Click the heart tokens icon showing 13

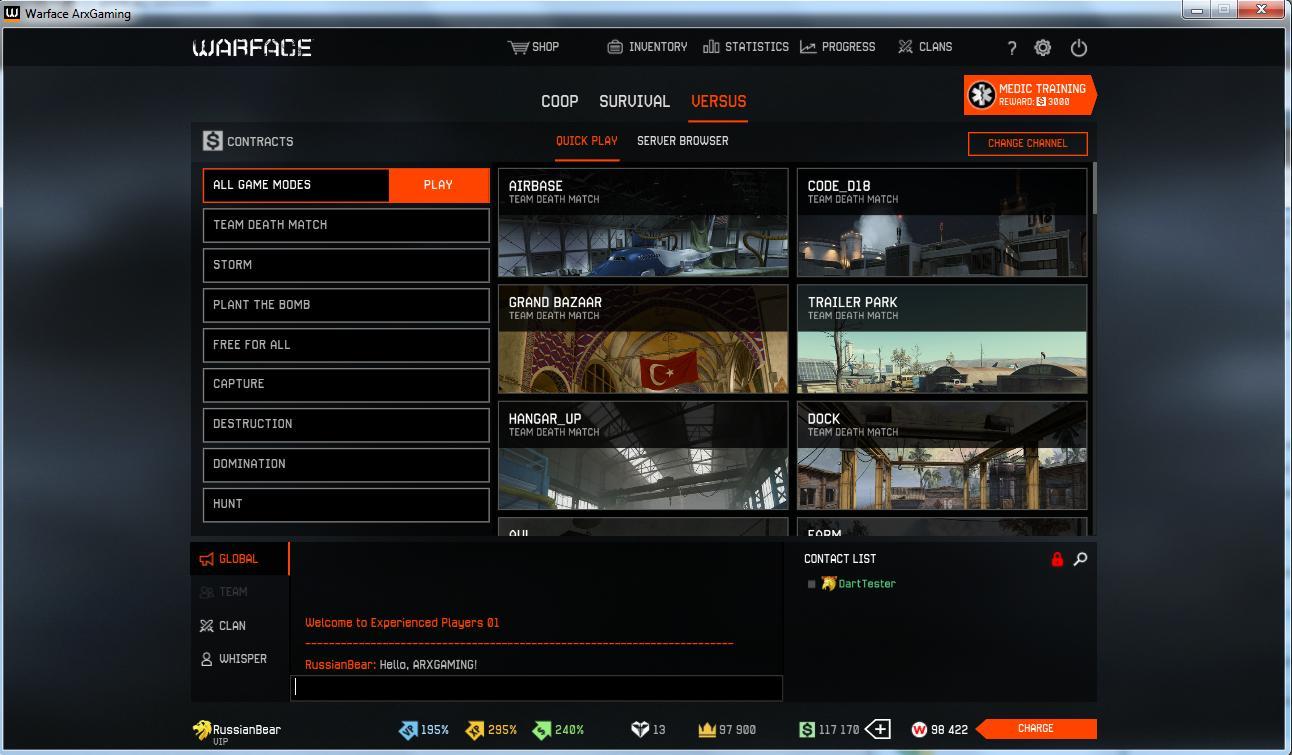pos(640,730)
